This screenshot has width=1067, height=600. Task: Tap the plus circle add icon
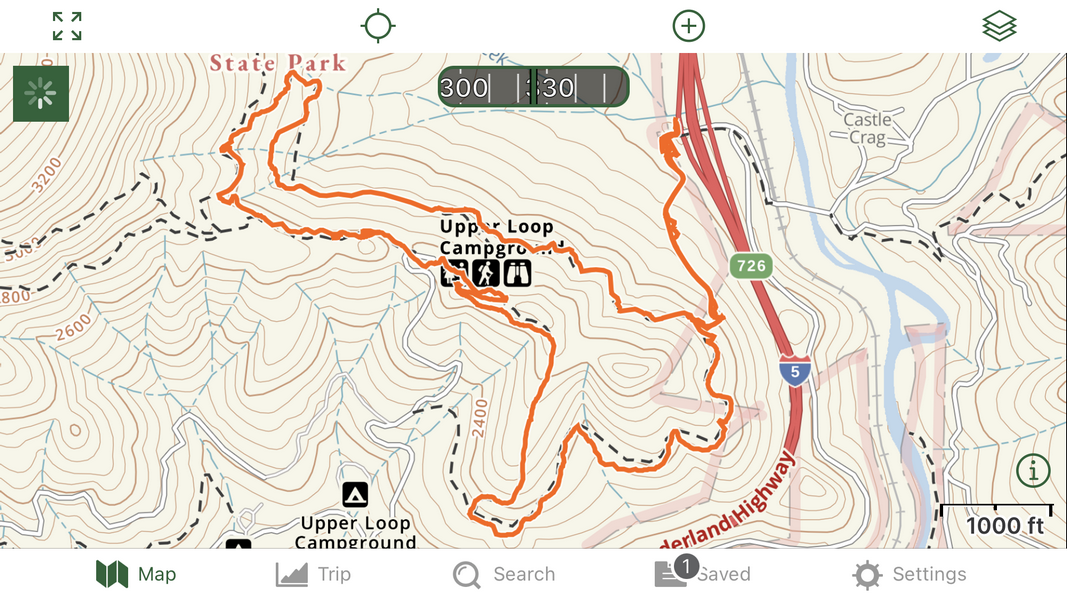coord(689,26)
